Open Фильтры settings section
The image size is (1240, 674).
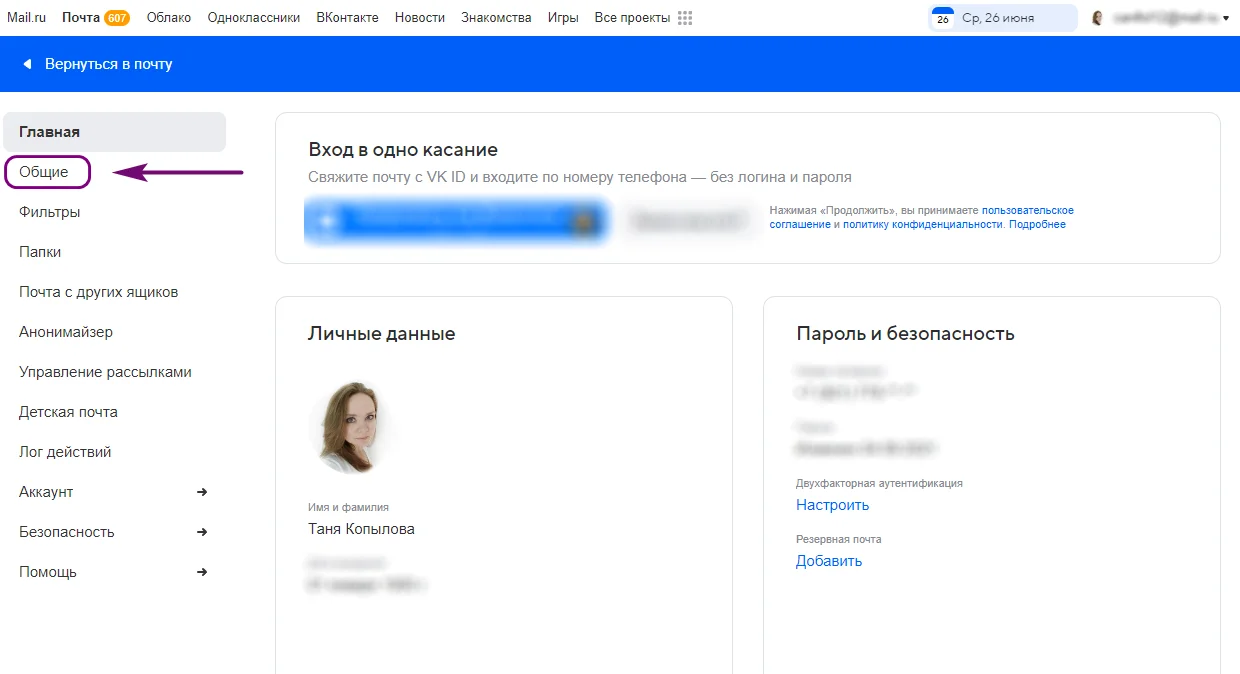tap(50, 212)
